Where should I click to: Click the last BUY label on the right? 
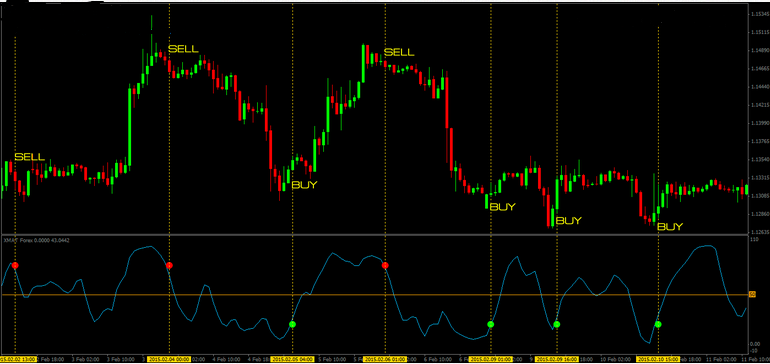(x=670, y=227)
